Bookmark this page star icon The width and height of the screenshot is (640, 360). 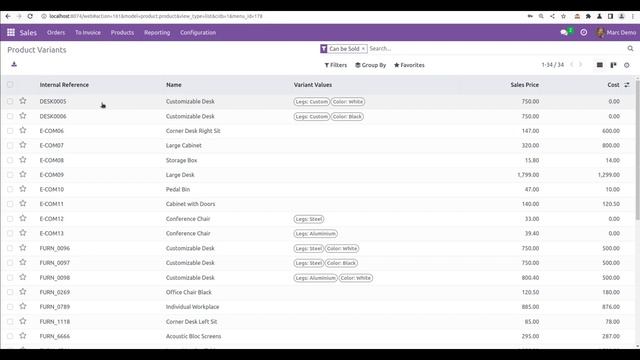pyautogui.click(x=563, y=16)
